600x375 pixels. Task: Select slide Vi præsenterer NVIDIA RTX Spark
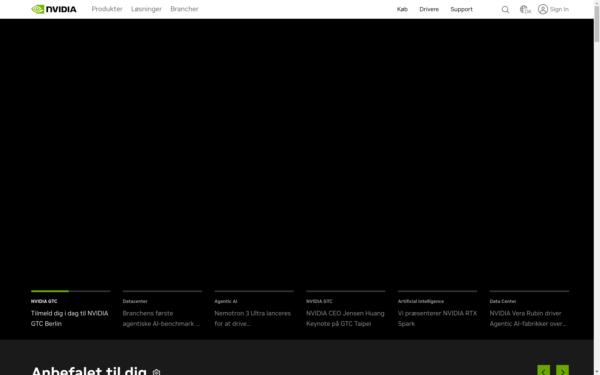tap(437, 318)
